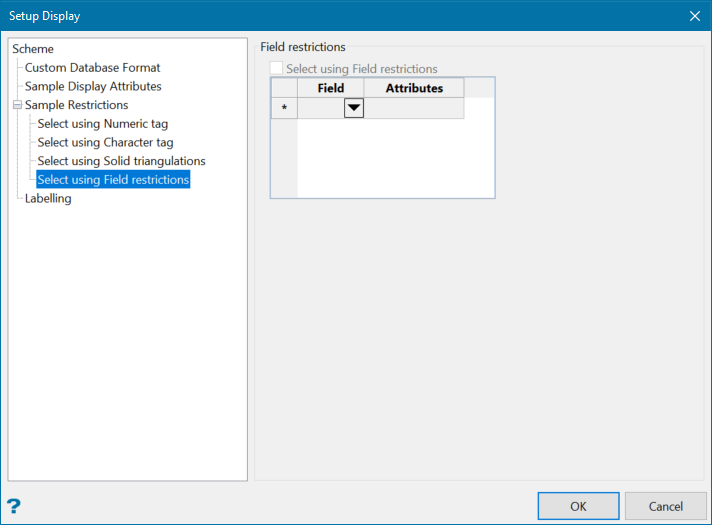Go to Select using Character tag
Viewport: 712px width, 525px height.
tap(105, 142)
